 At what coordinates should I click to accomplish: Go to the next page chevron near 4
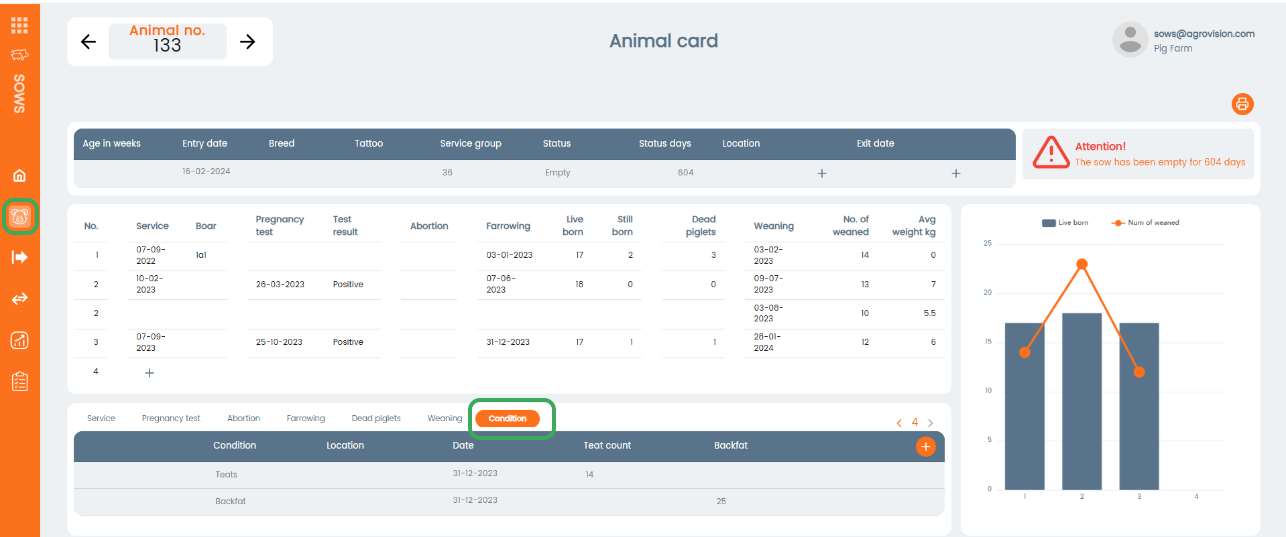click(931, 423)
